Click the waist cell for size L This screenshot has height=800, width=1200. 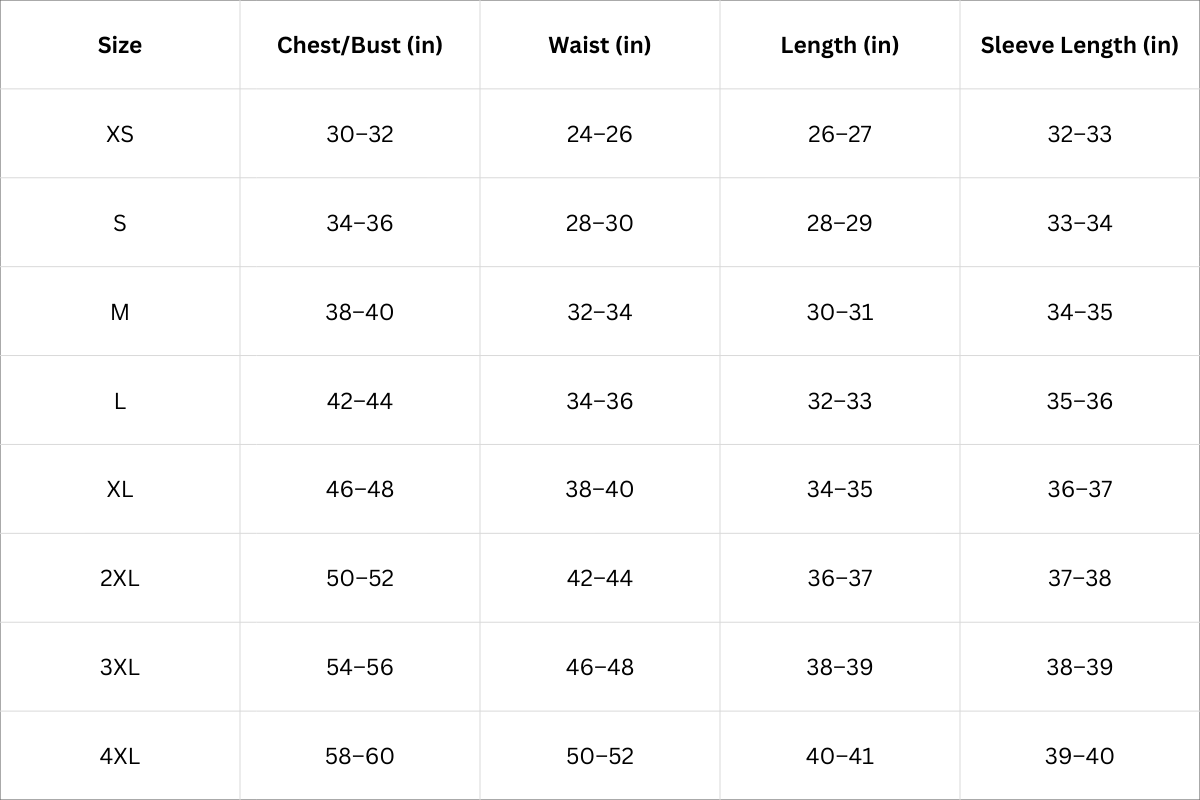tap(600, 401)
